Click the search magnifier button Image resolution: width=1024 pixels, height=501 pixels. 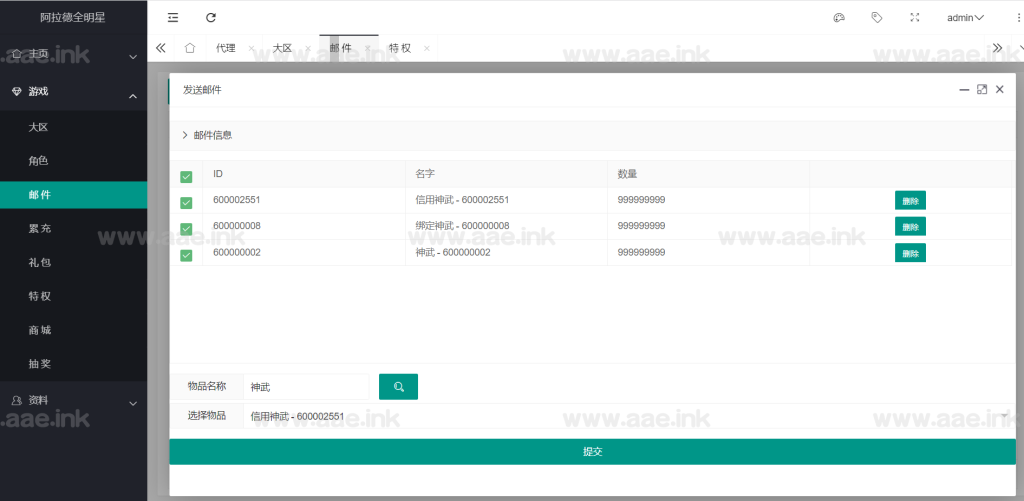pyautogui.click(x=398, y=387)
